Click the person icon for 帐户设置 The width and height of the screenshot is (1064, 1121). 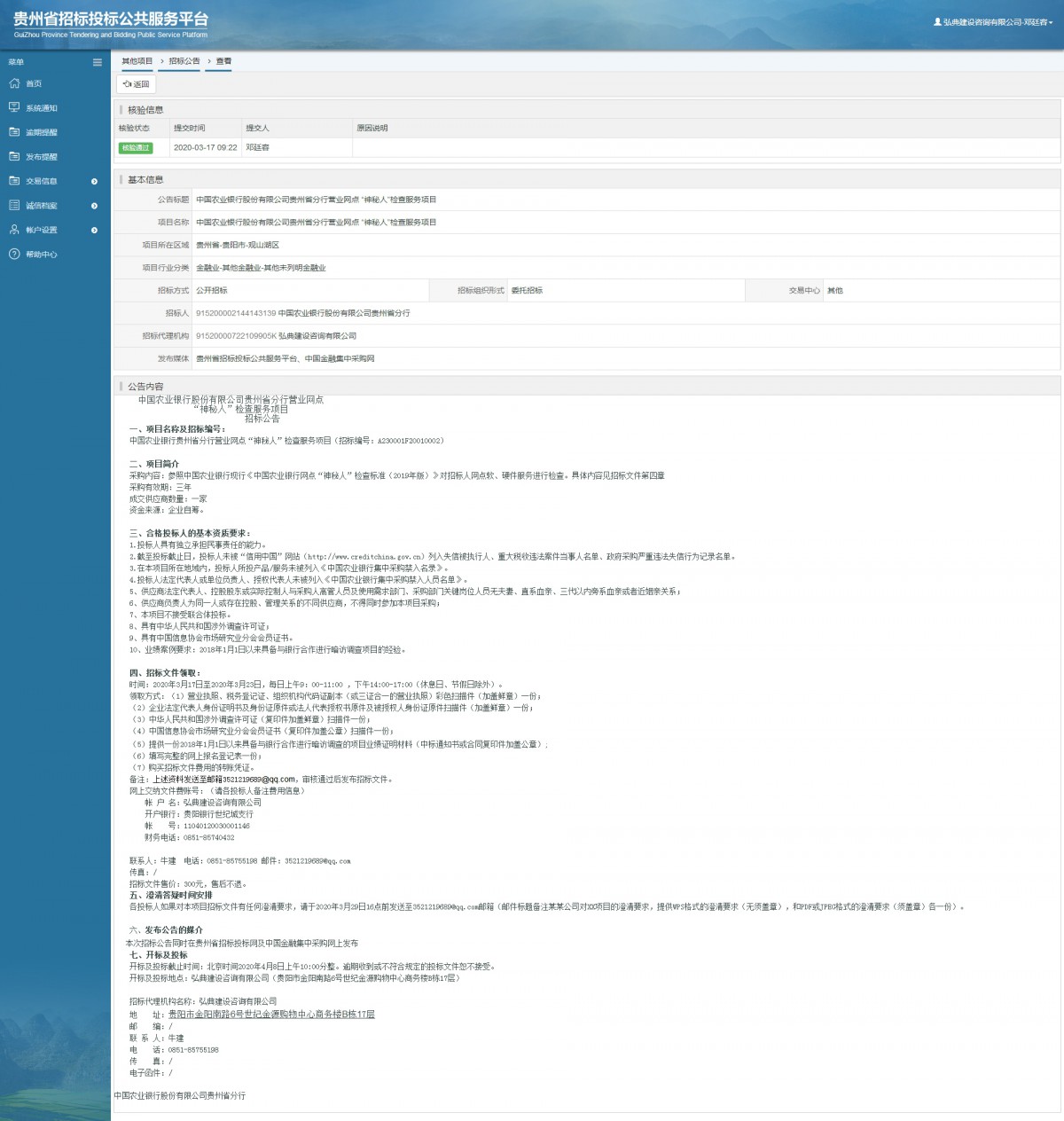tap(14, 230)
